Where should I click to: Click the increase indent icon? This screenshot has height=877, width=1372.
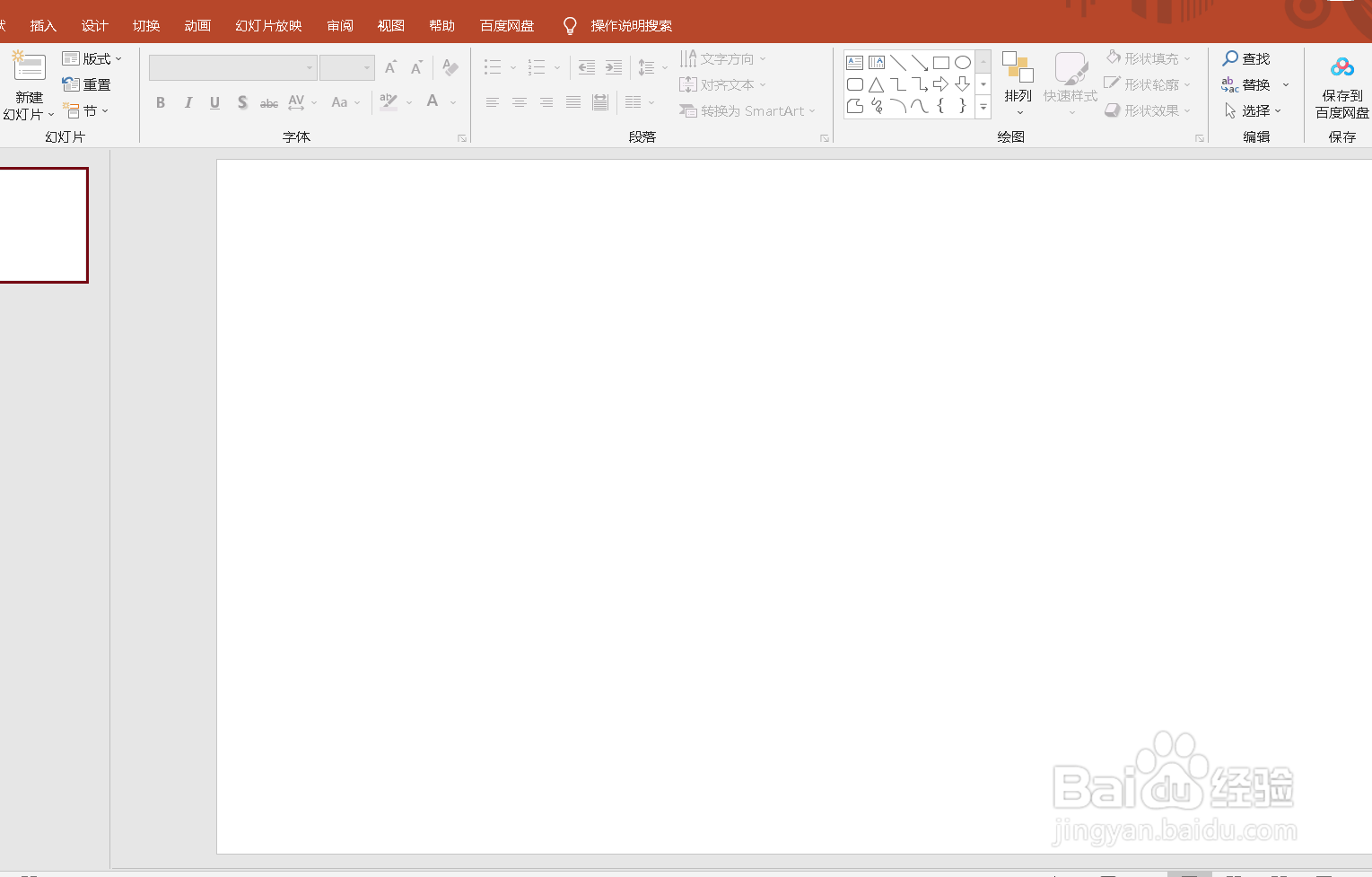tap(614, 67)
